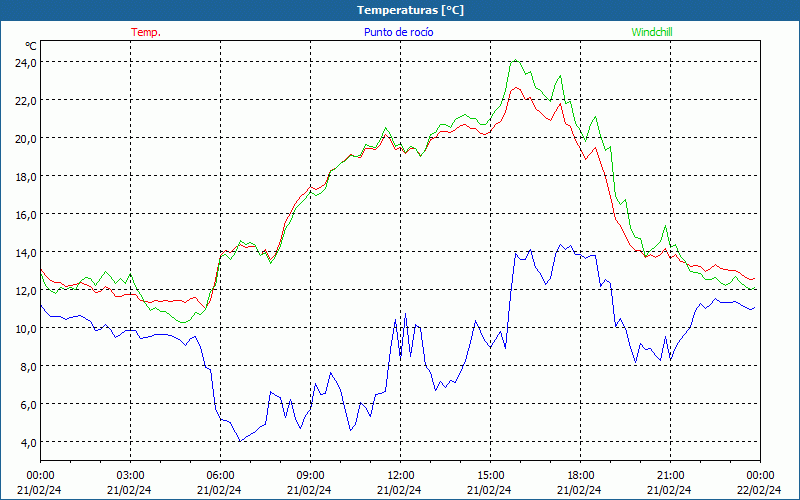This screenshot has height=500, width=800.
Task: Click the '03:00' time axis label
Action: (x=130, y=476)
